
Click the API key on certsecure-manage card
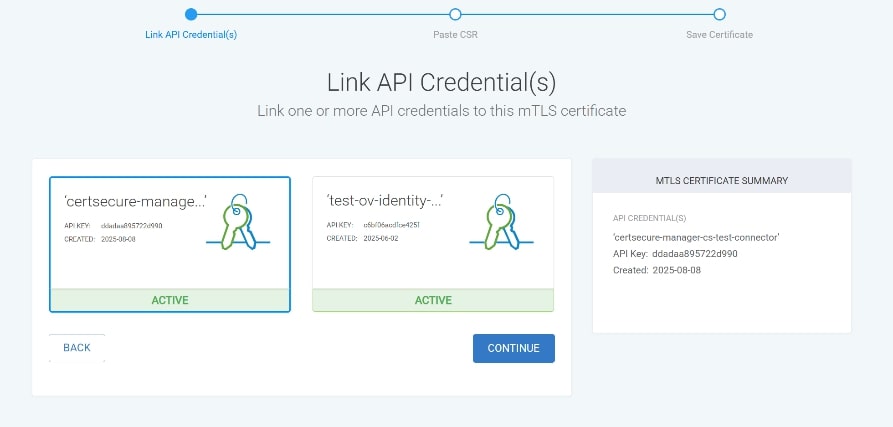[x=132, y=225]
